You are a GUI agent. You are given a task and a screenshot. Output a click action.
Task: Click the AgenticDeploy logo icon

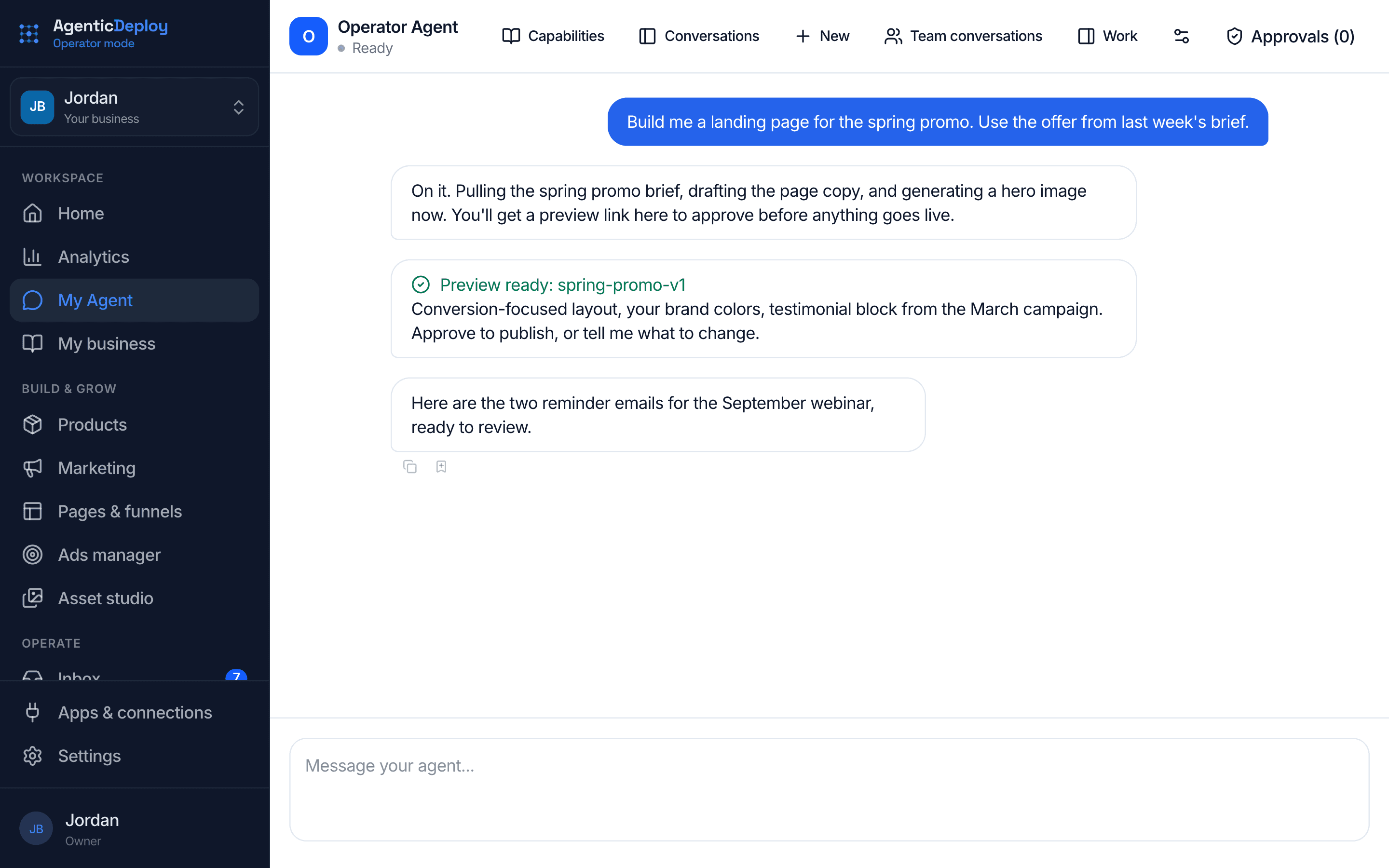pyautogui.click(x=29, y=34)
